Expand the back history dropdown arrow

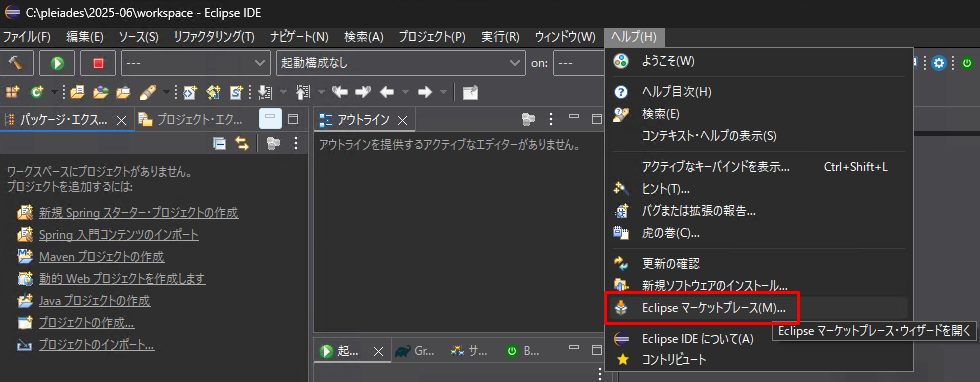[405, 93]
